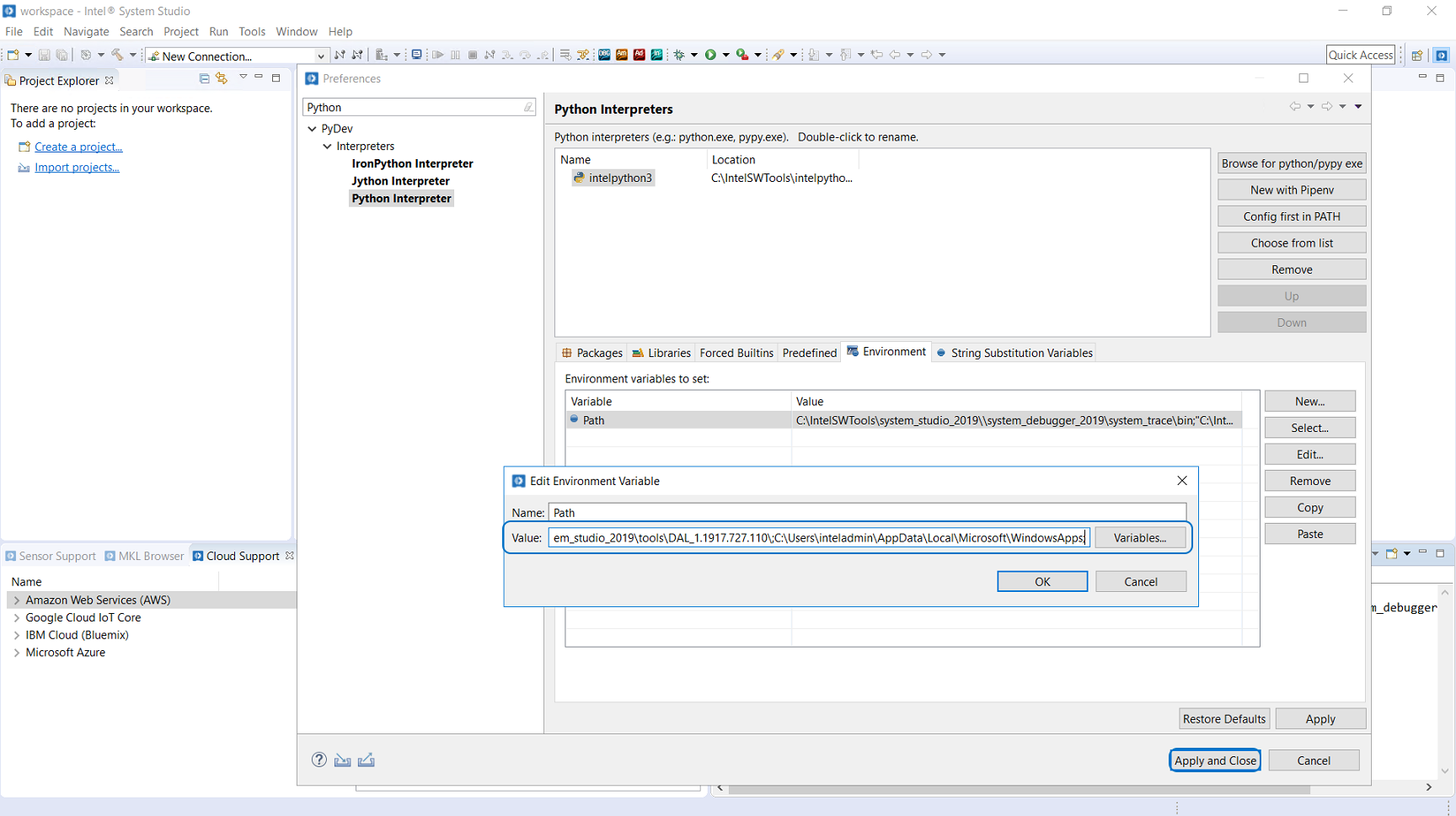Expand Amazon Web Services (AWS) node
Screen dimensions: 1456x816
point(17,600)
